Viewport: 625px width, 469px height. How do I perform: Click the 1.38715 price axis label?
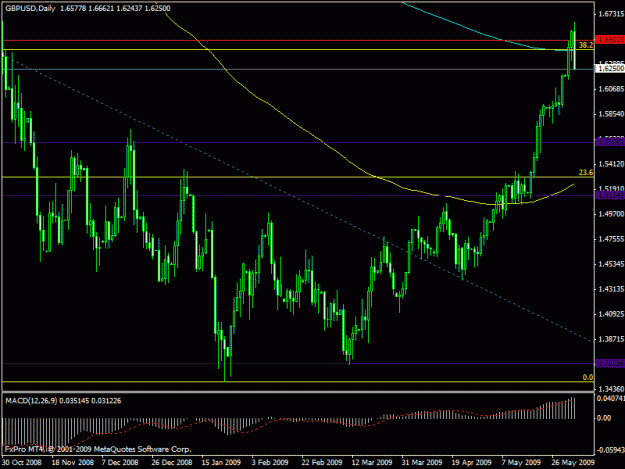pos(611,339)
